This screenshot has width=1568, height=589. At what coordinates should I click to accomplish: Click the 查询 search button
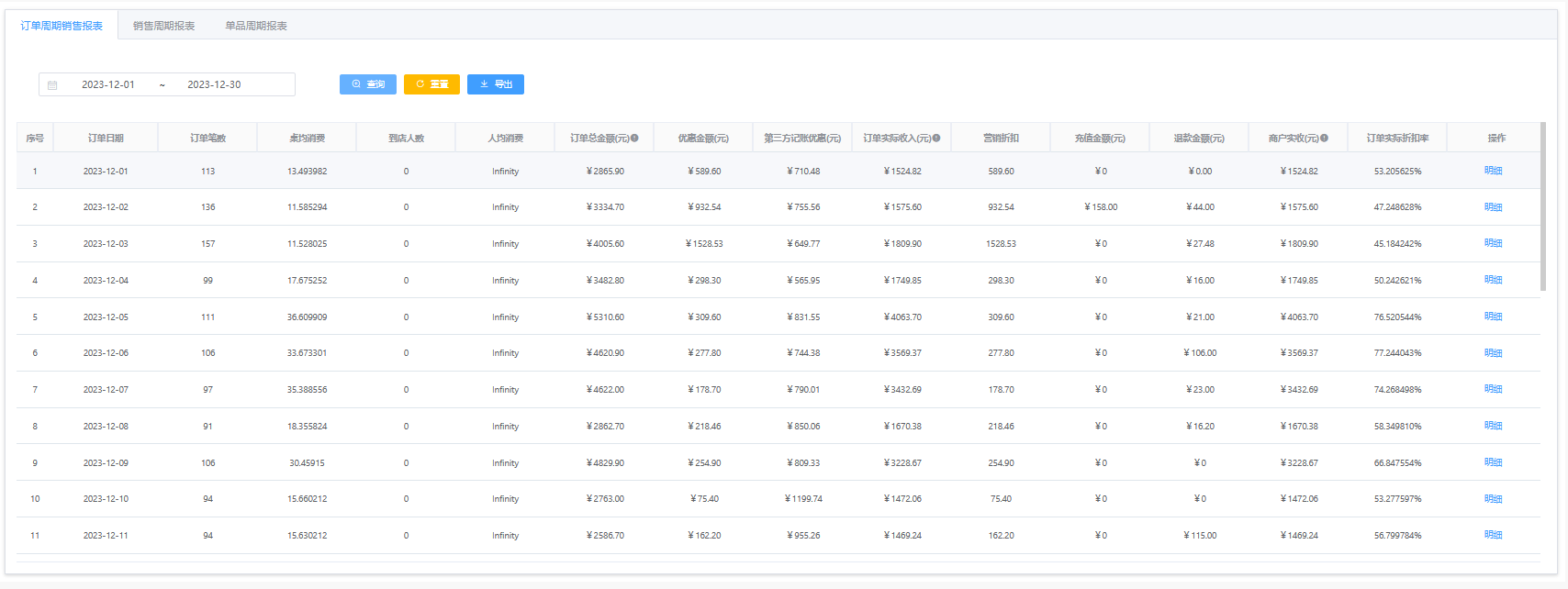368,84
